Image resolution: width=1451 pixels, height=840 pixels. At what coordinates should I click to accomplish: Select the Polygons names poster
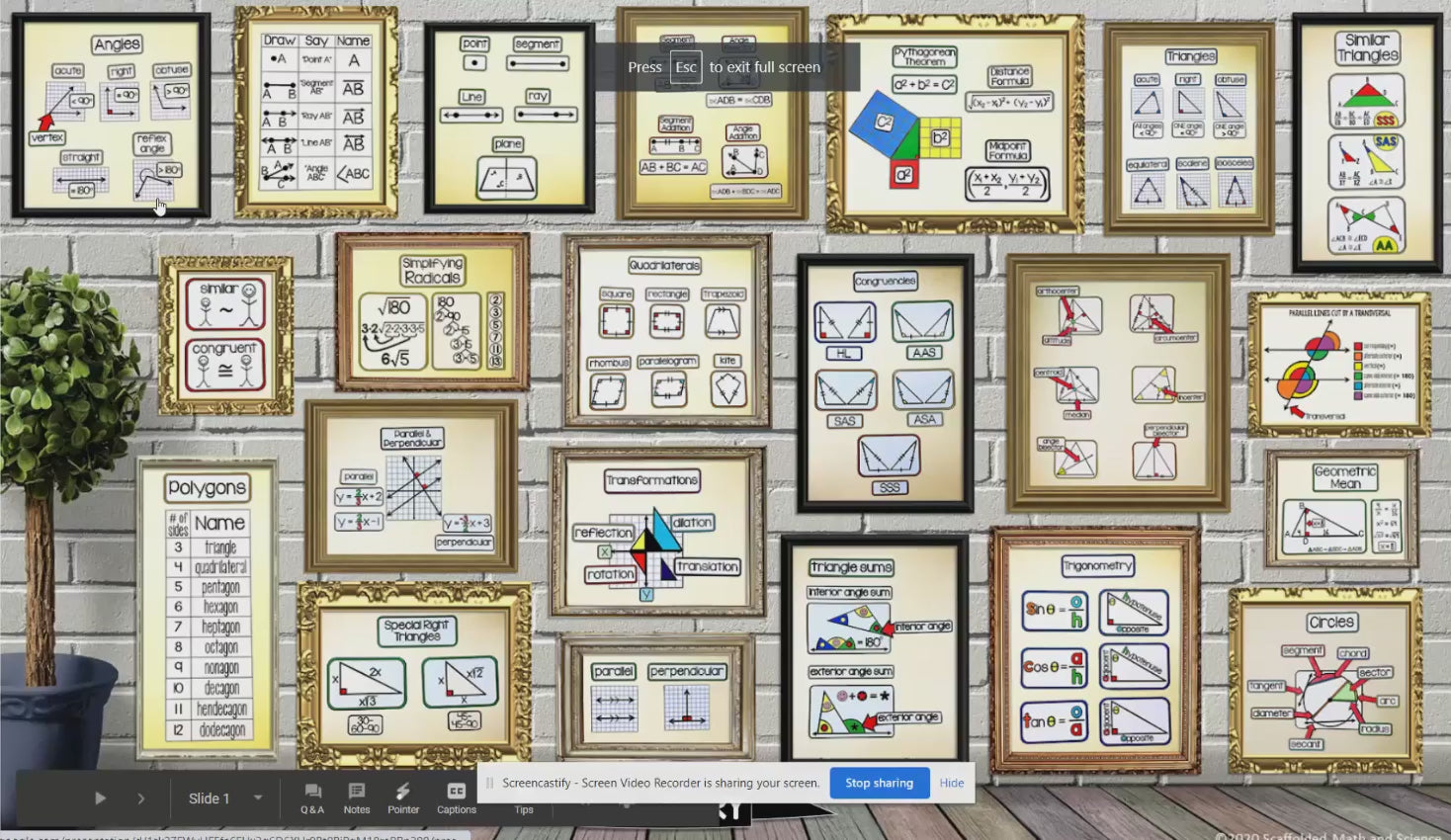(207, 608)
